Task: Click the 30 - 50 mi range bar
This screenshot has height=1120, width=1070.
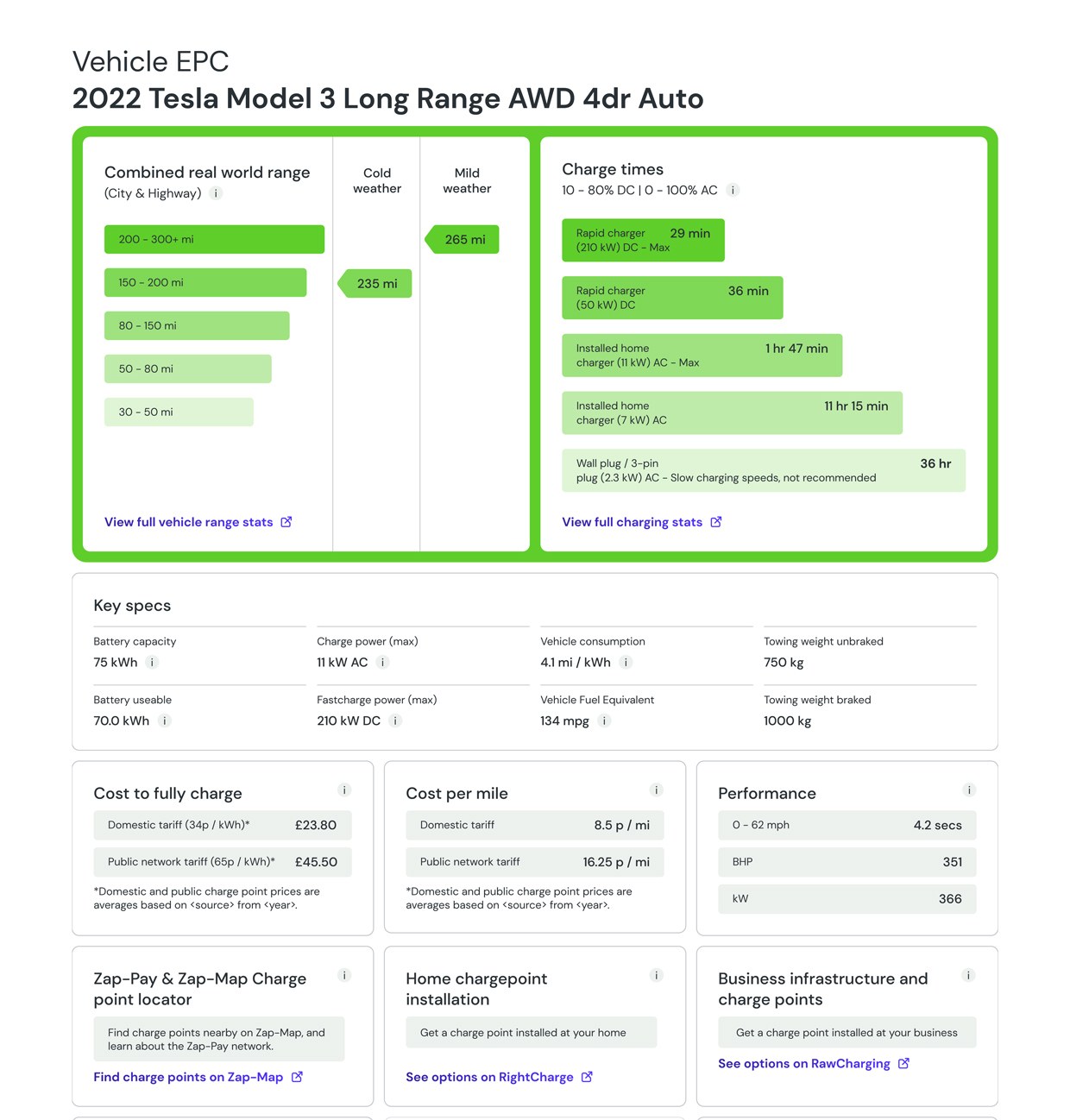Action: (x=179, y=412)
